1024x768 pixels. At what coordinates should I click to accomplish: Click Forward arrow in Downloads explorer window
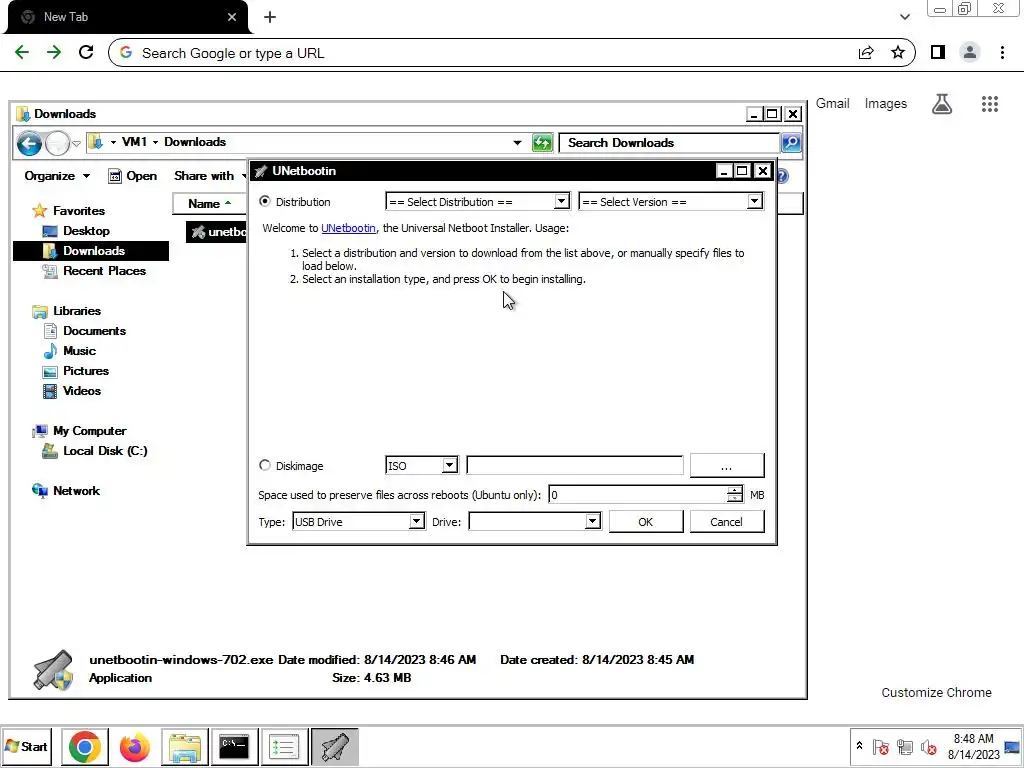point(57,143)
